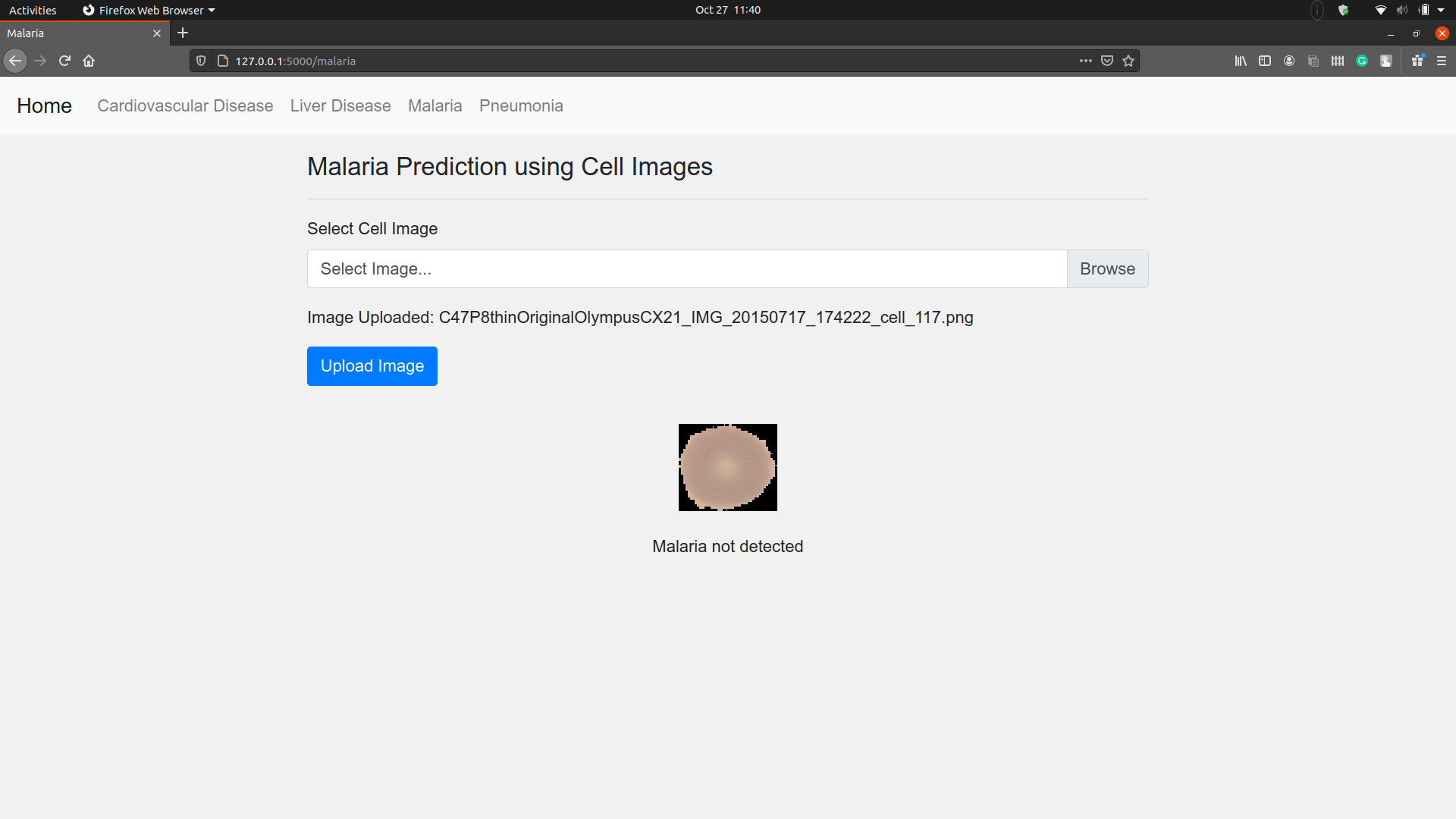Click the uploaded cell image thumbnail
This screenshot has height=819, width=1456.
[727, 467]
